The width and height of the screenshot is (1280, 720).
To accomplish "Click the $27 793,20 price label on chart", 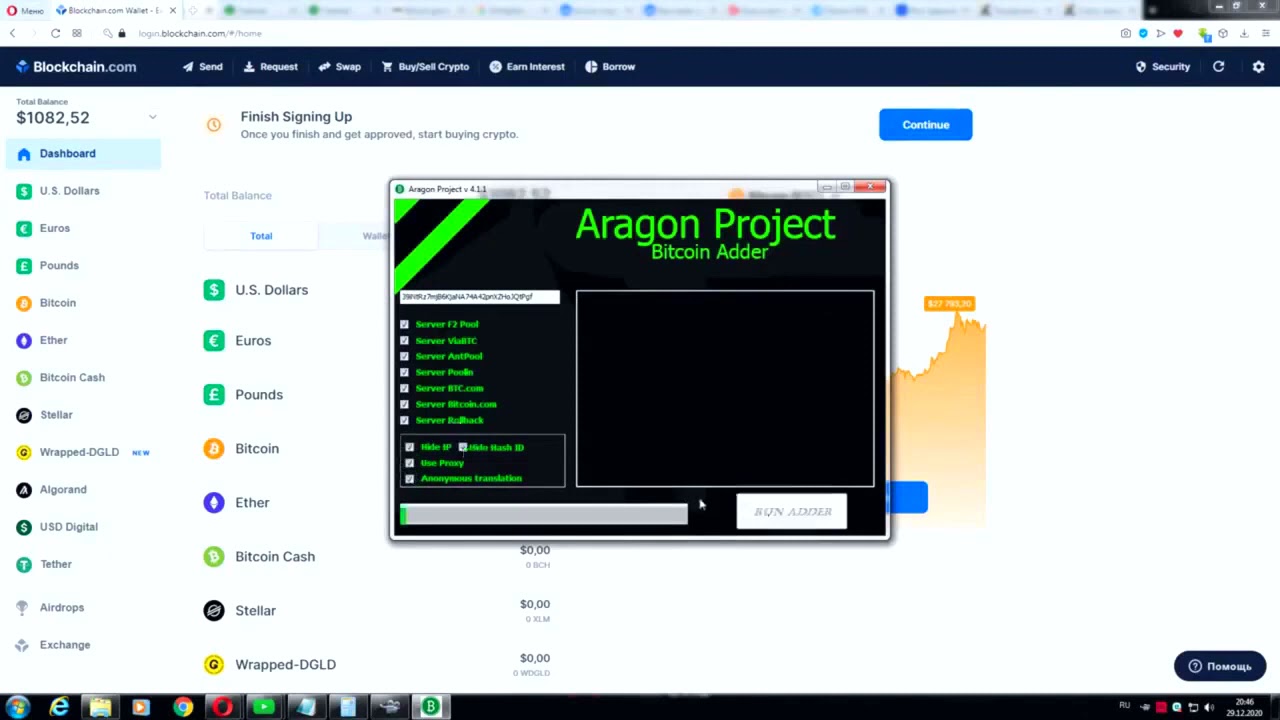I will coord(949,304).
